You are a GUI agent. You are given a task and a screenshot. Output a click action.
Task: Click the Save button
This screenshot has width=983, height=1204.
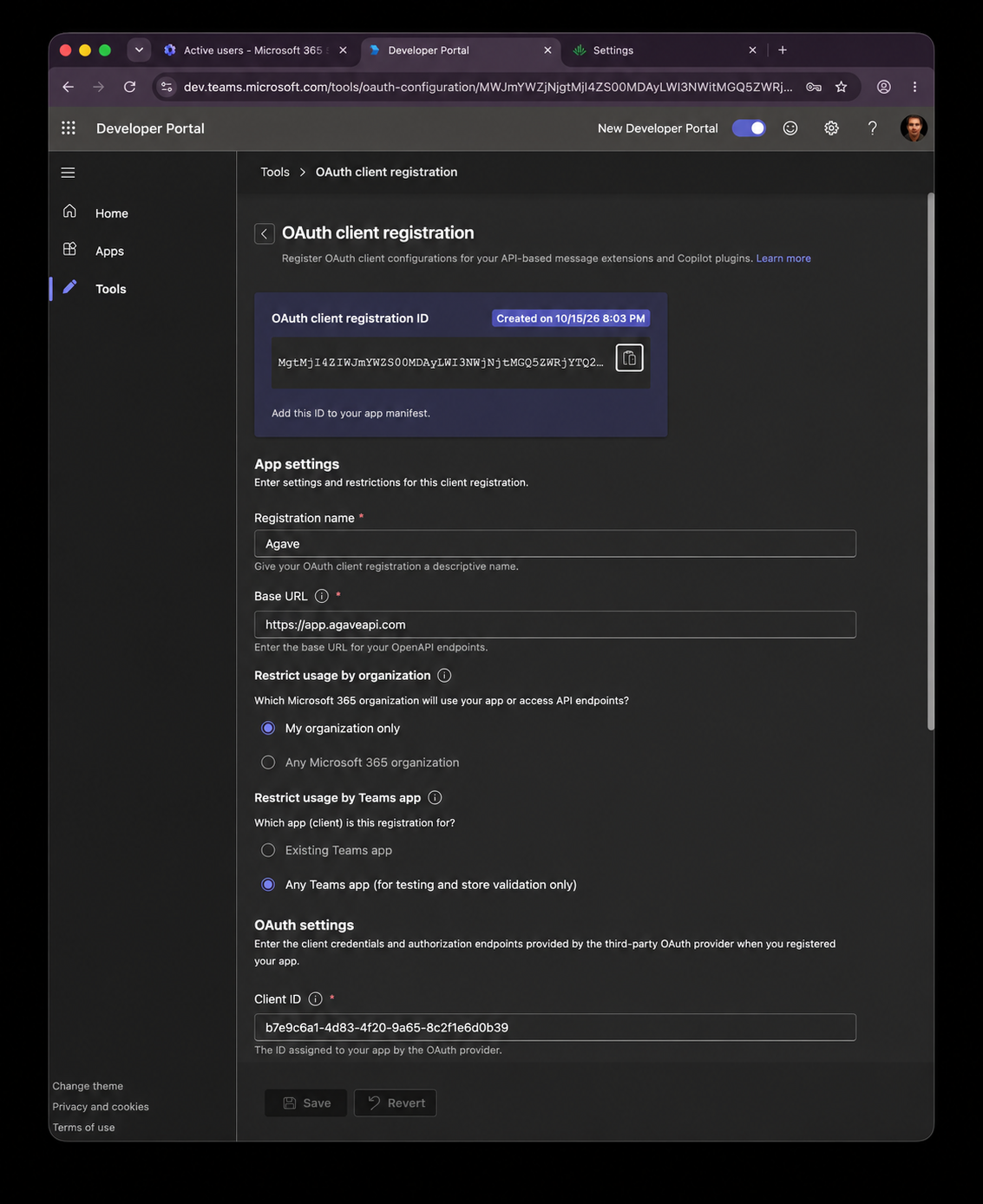pos(306,1103)
